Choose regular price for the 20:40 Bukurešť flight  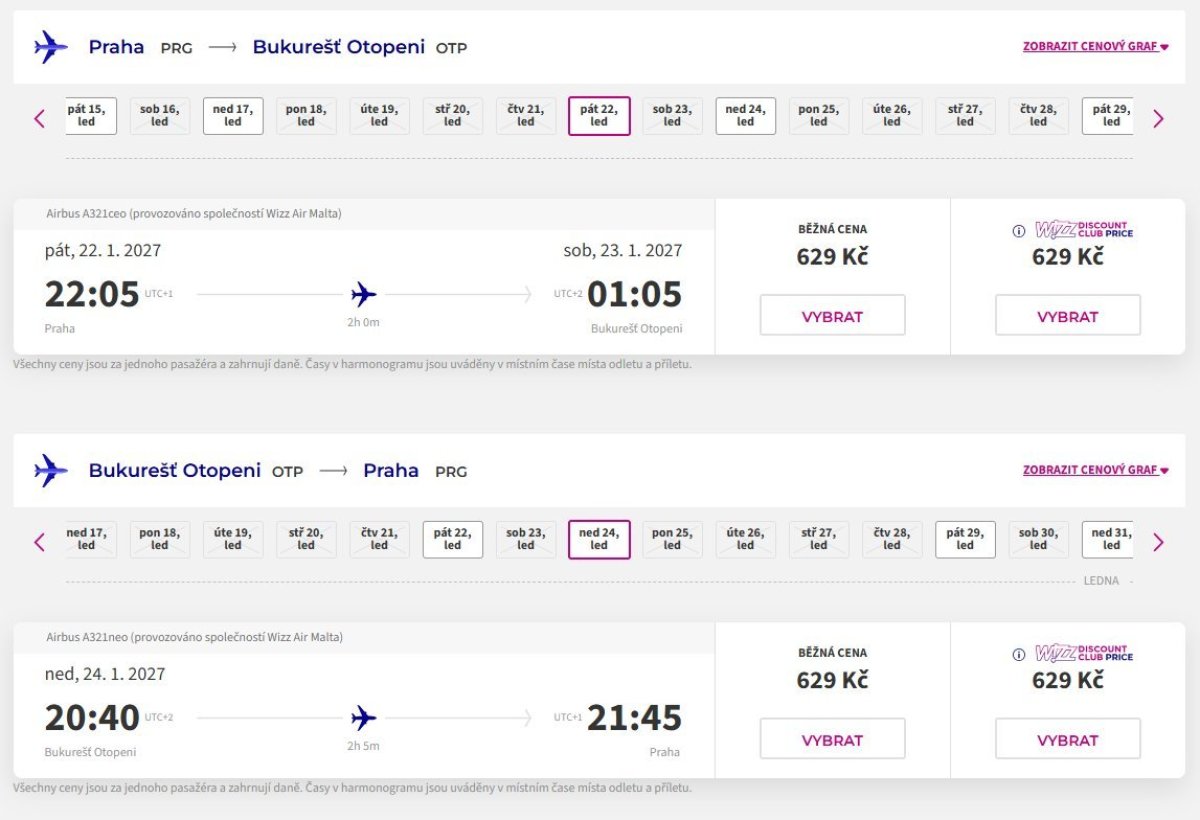tap(832, 739)
